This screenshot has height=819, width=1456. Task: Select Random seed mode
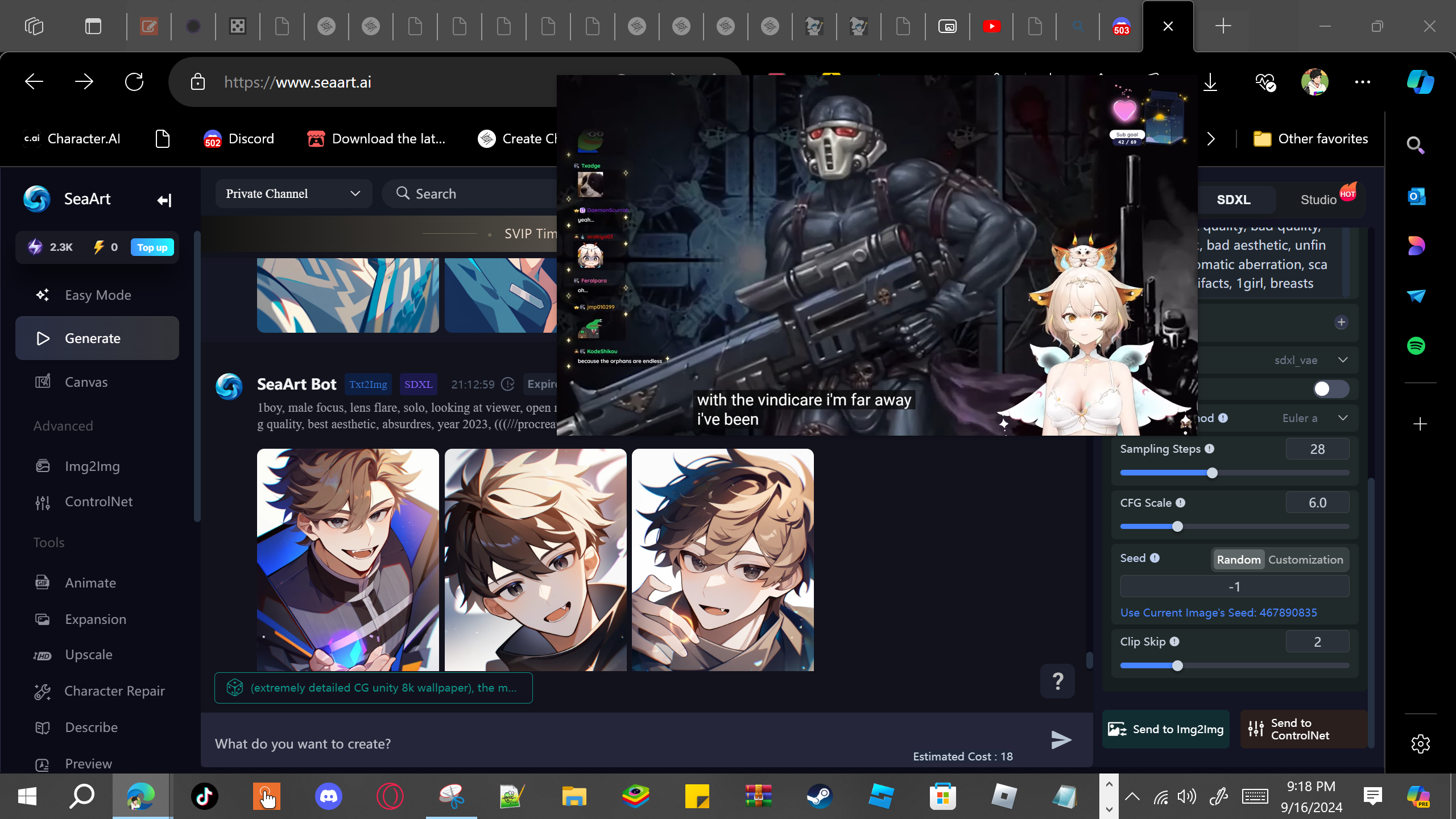click(x=1238, y=560)
